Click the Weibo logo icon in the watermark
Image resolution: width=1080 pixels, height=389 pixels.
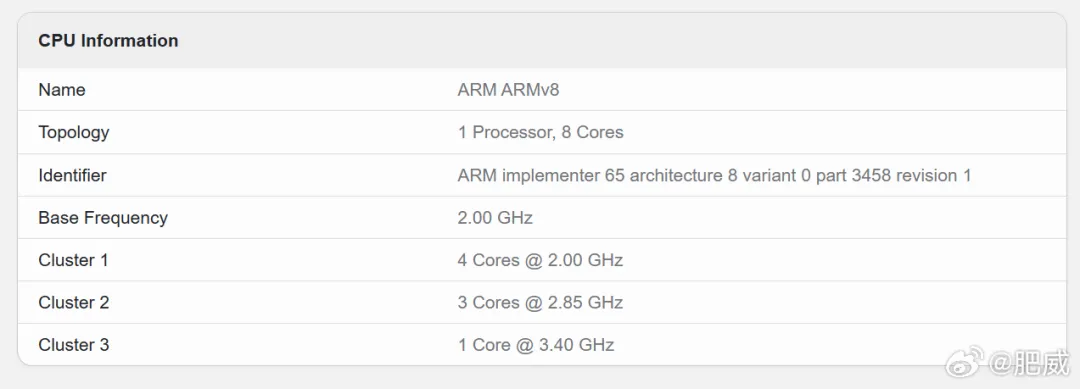coord(965,361)
